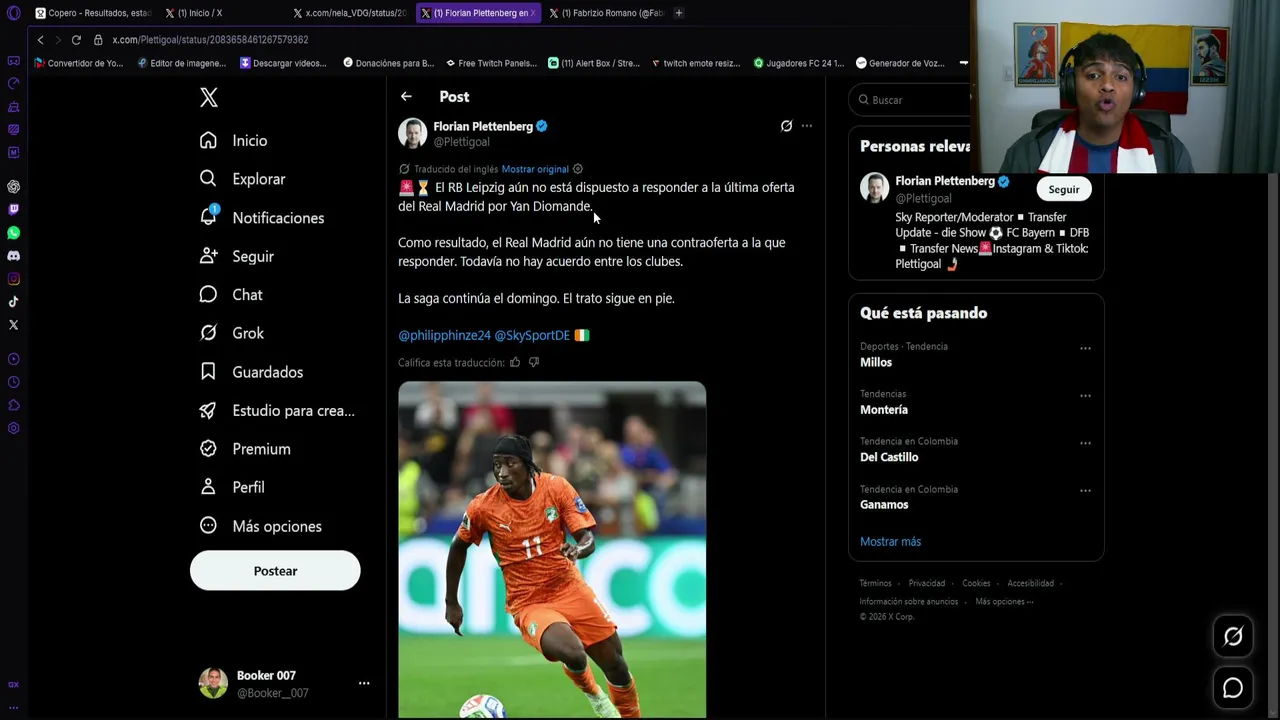This screenshot has width=1280, height=720.
Task: Return to previous view with Post back arrow
Action: click(406, 97)
